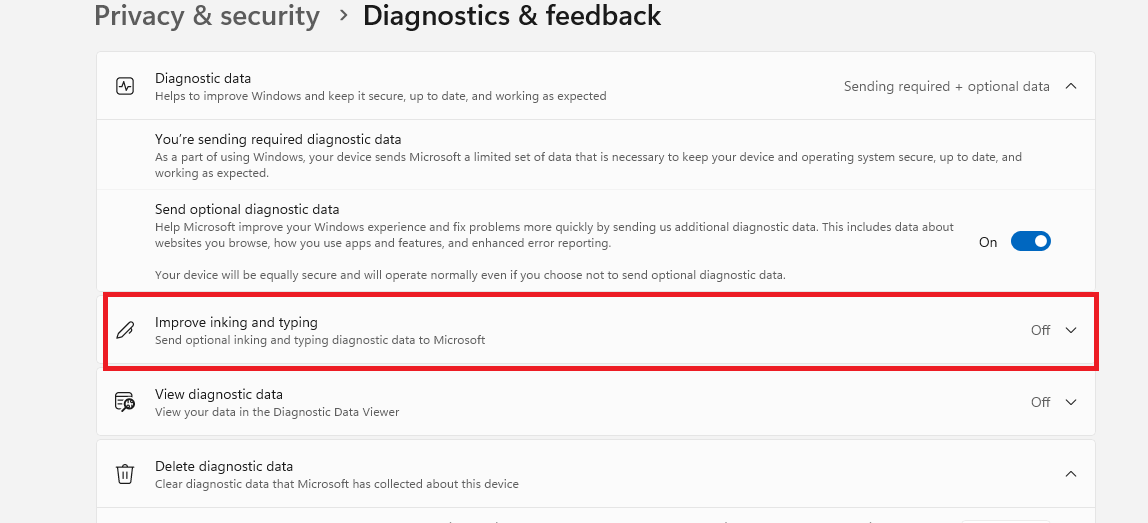This screenshot has width=1148, height=523.
Task: Click the Diagnostic Data Viewer icon
Action: coord(125,402)
